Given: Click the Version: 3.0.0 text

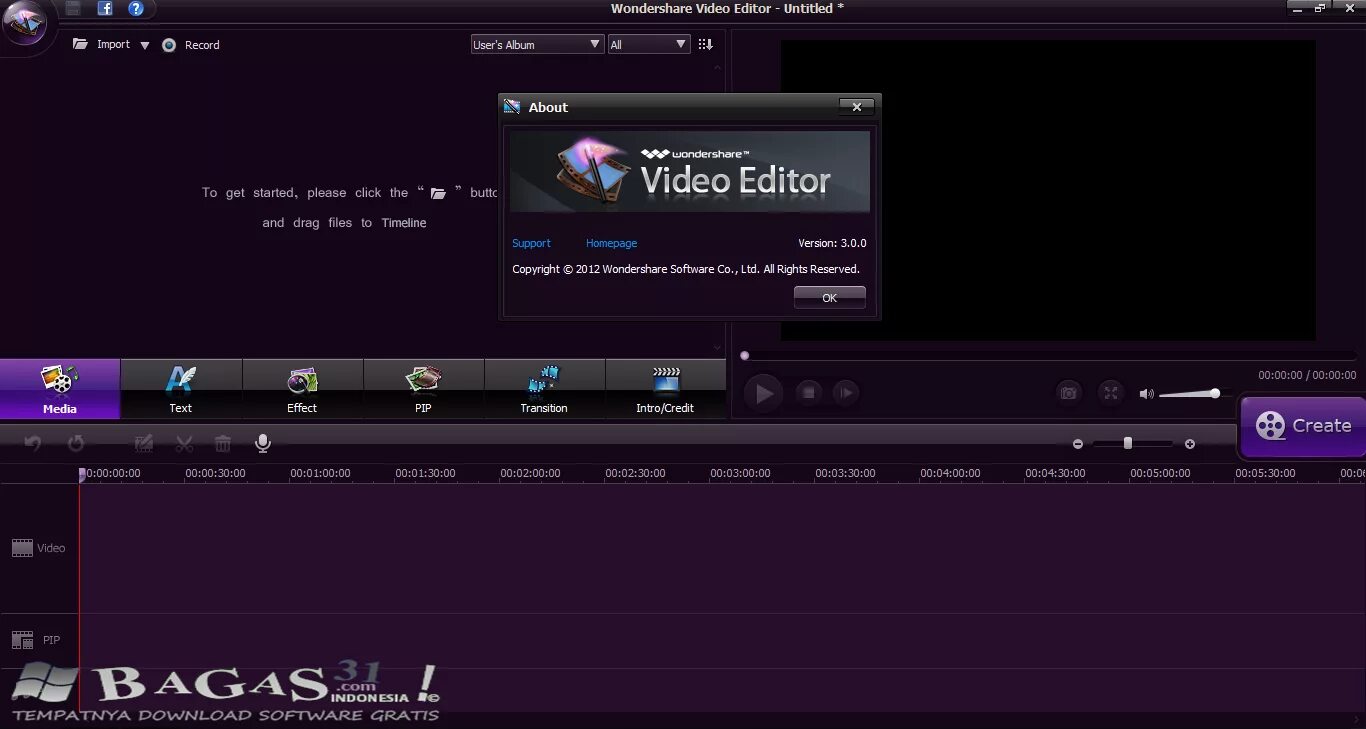Looking at the screenshot, I should tap(832, 243).
